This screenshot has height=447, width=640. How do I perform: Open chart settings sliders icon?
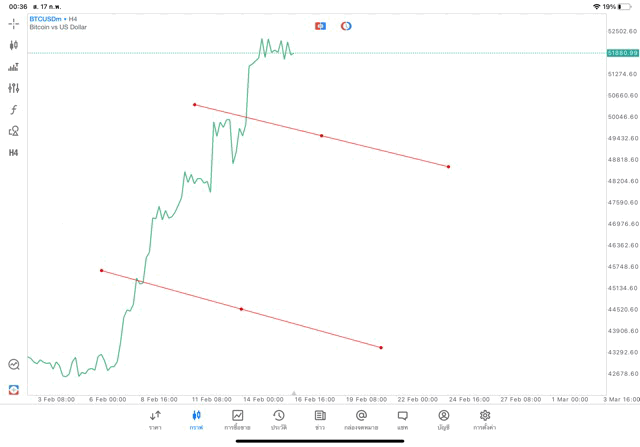click(x=14, y=88)
